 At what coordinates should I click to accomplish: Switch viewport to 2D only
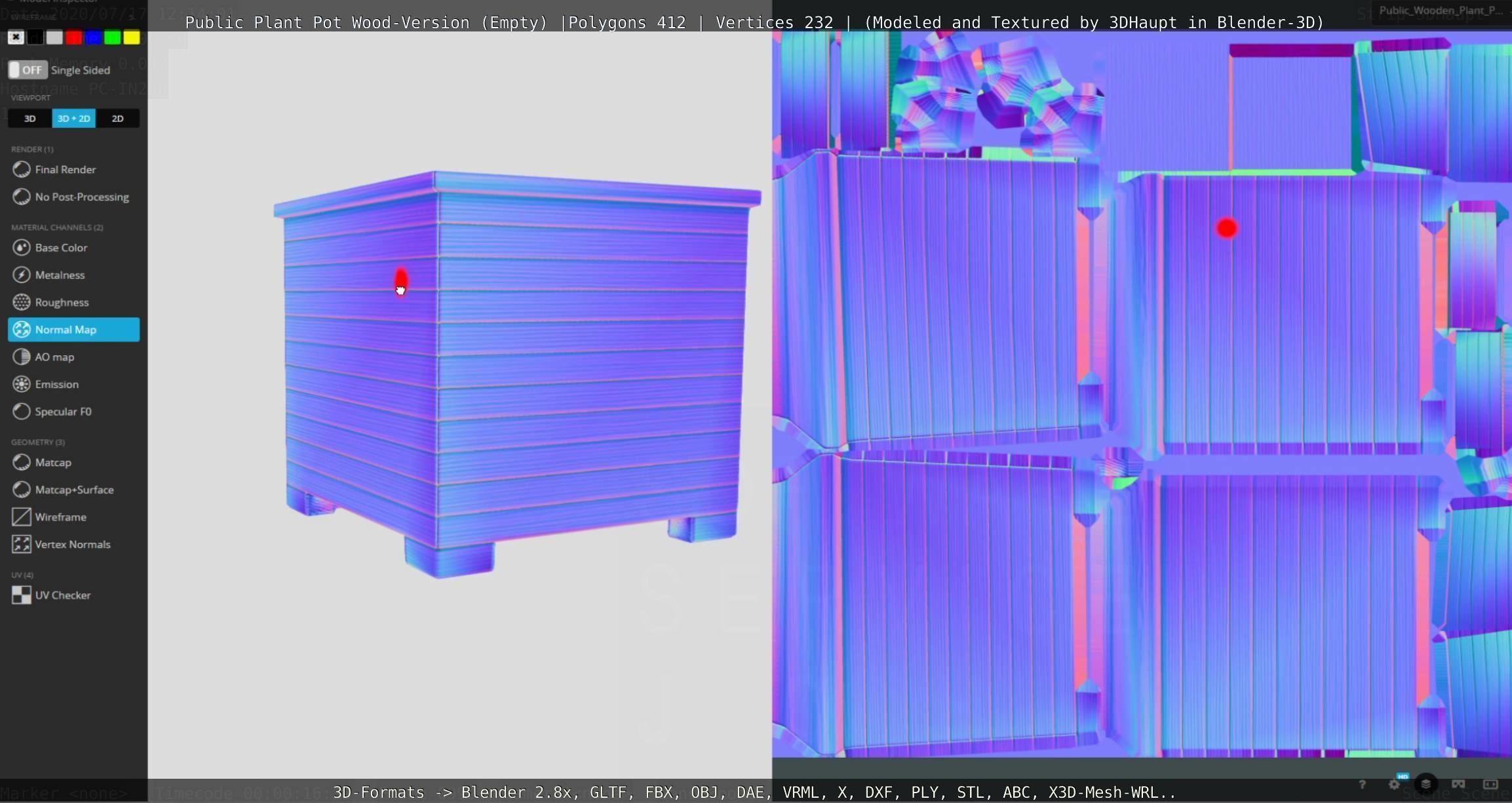(x=117, y=119)
